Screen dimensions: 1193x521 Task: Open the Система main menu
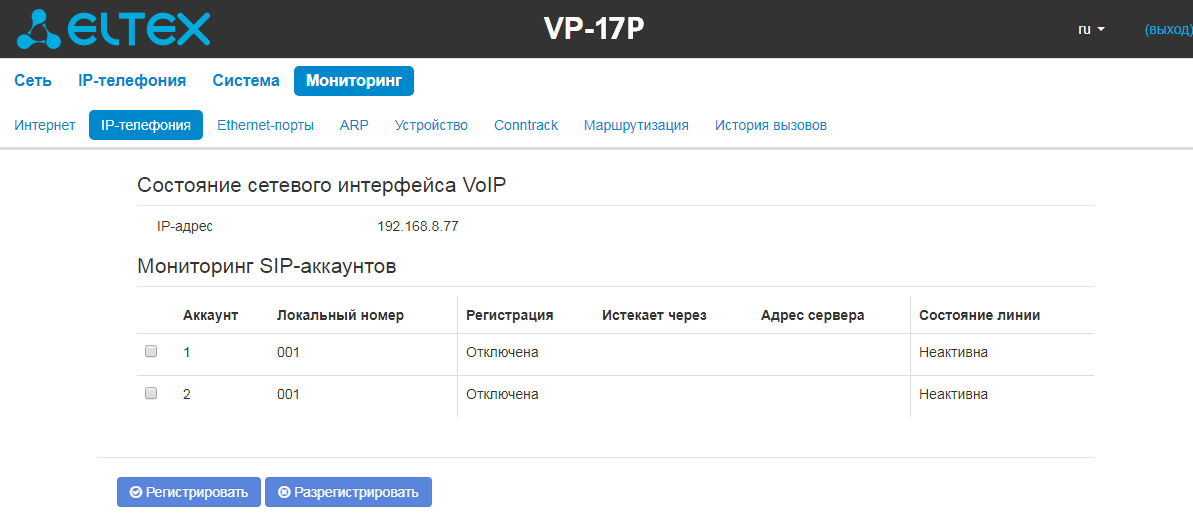246,81
